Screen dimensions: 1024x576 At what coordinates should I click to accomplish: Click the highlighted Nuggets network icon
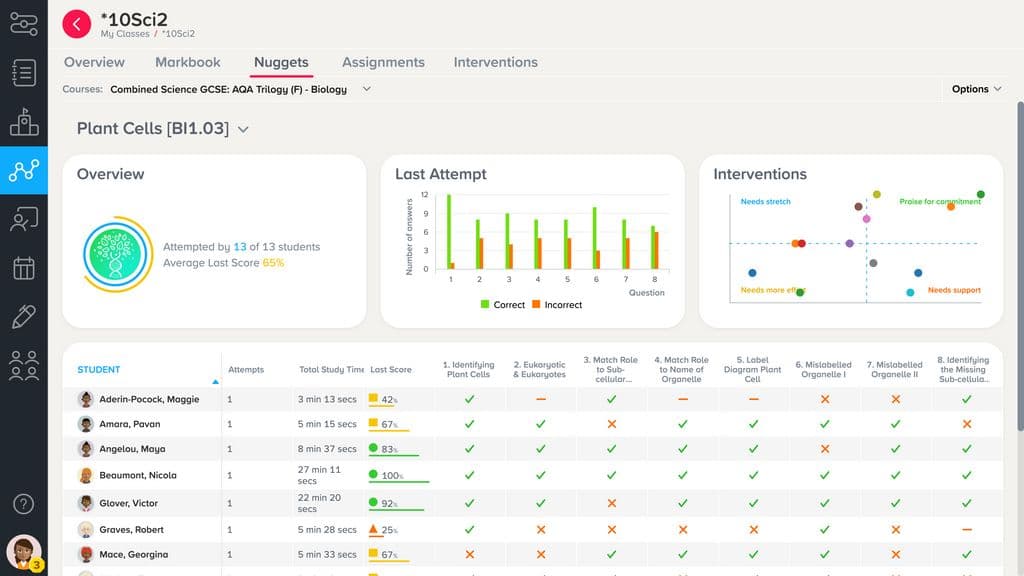pos(24,170)
